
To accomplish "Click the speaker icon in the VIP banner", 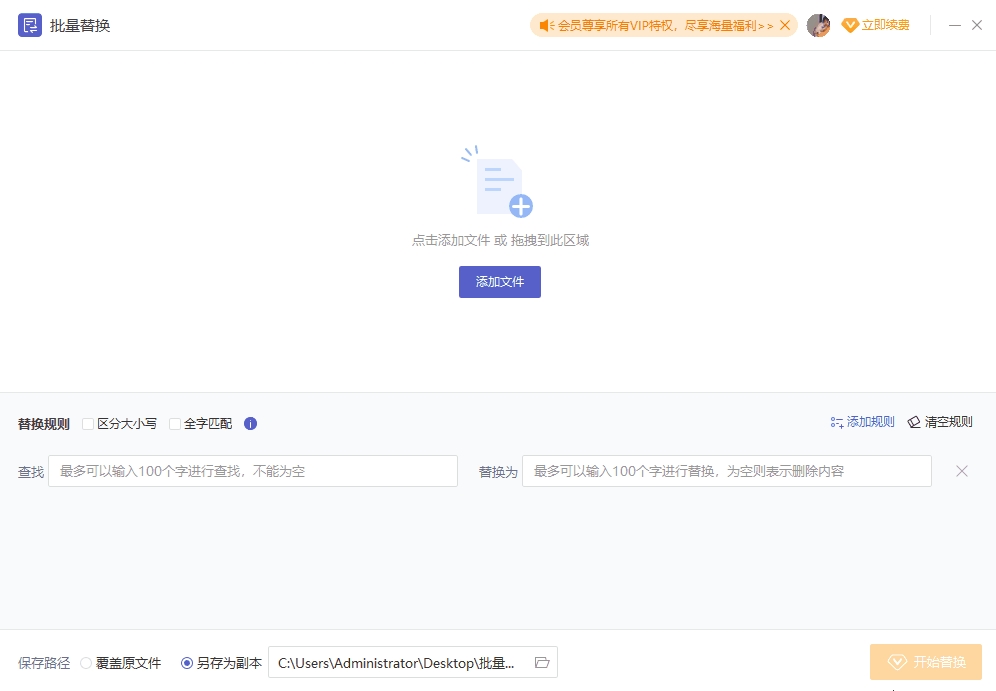I will 545,25.
